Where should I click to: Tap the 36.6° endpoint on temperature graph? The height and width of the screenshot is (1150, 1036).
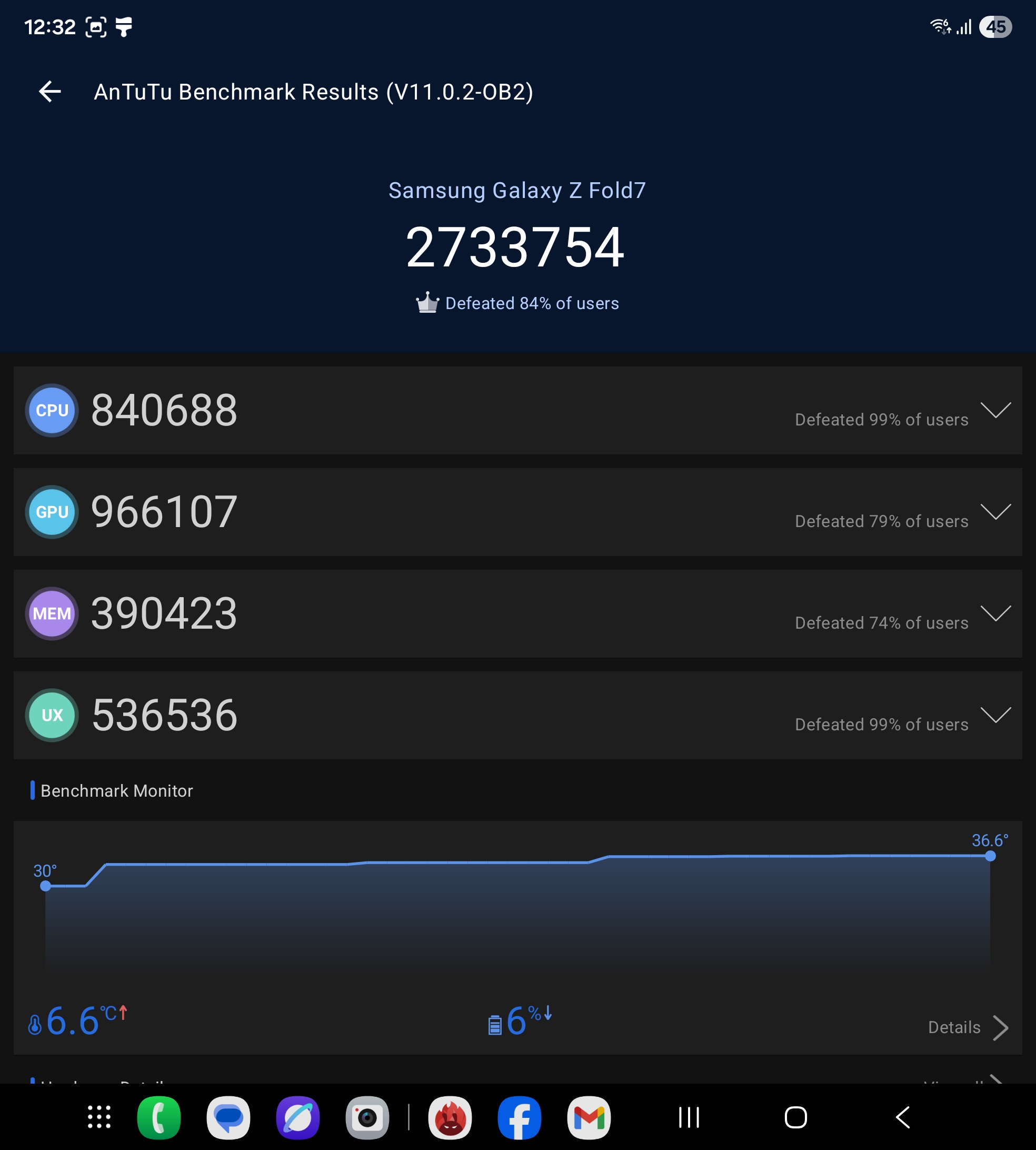(990, 856)
